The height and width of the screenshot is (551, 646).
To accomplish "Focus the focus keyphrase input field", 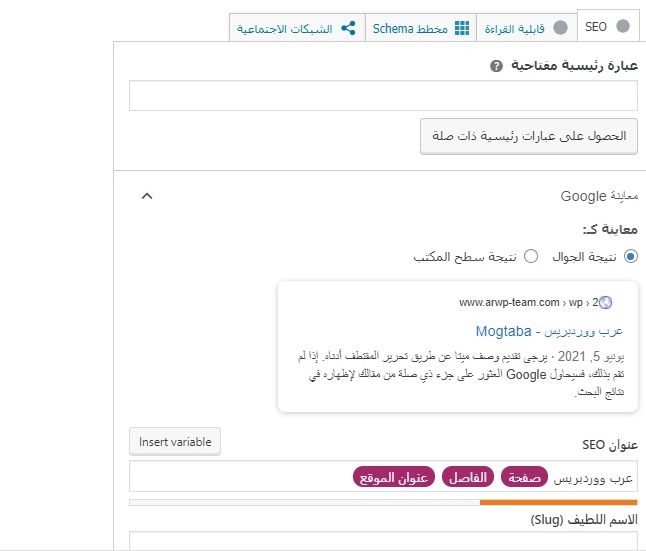I will pos(383,96).
